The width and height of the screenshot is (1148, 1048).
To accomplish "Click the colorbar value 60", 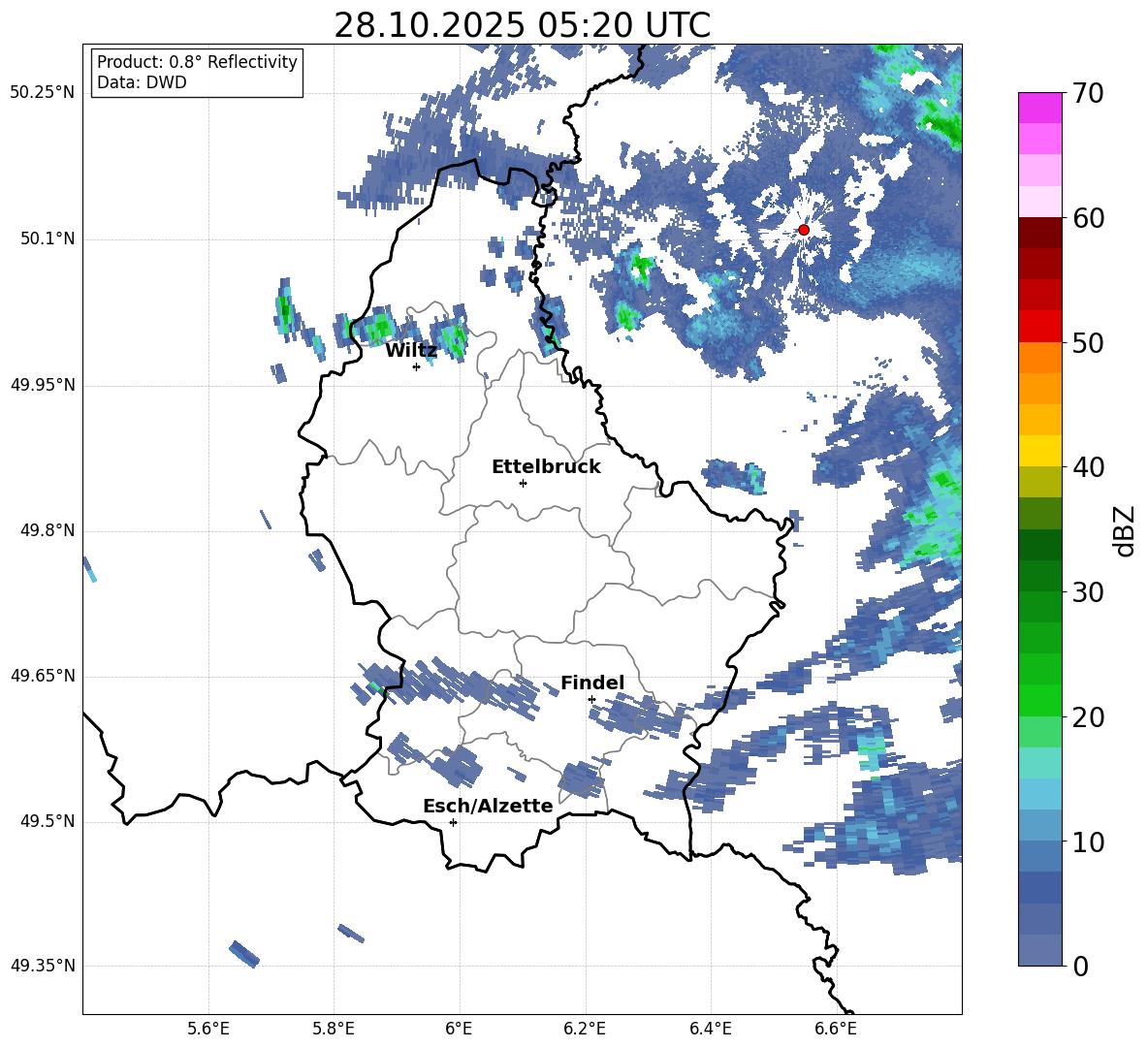I will click(1088, 218).
